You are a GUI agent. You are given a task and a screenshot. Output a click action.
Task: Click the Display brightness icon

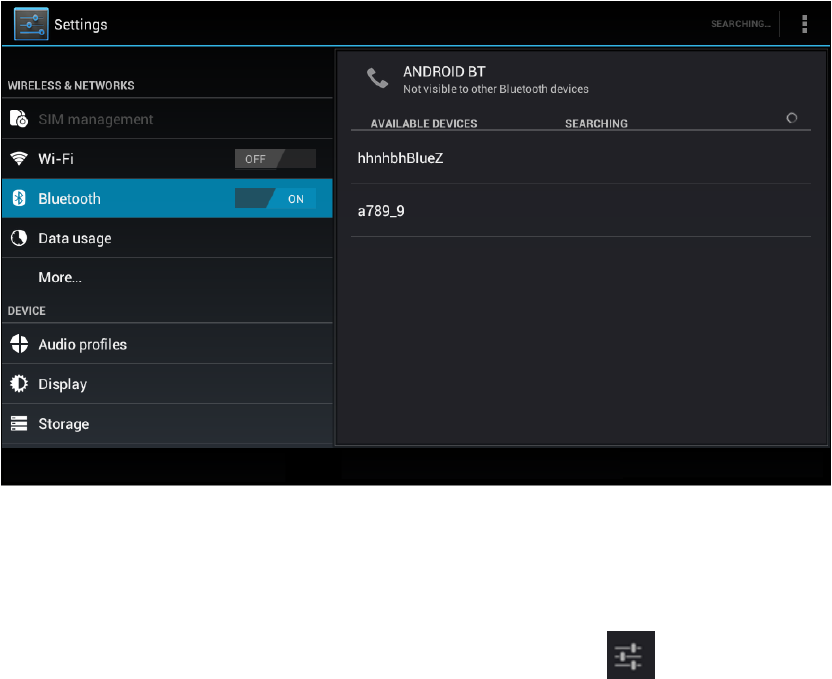[19, 384]
